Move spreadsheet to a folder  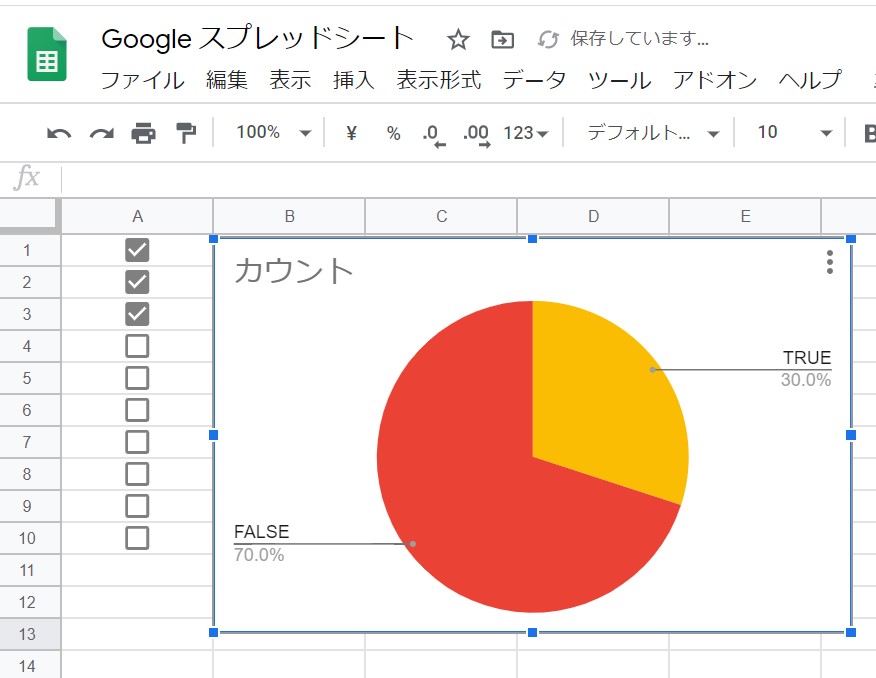tap(501, 39)
